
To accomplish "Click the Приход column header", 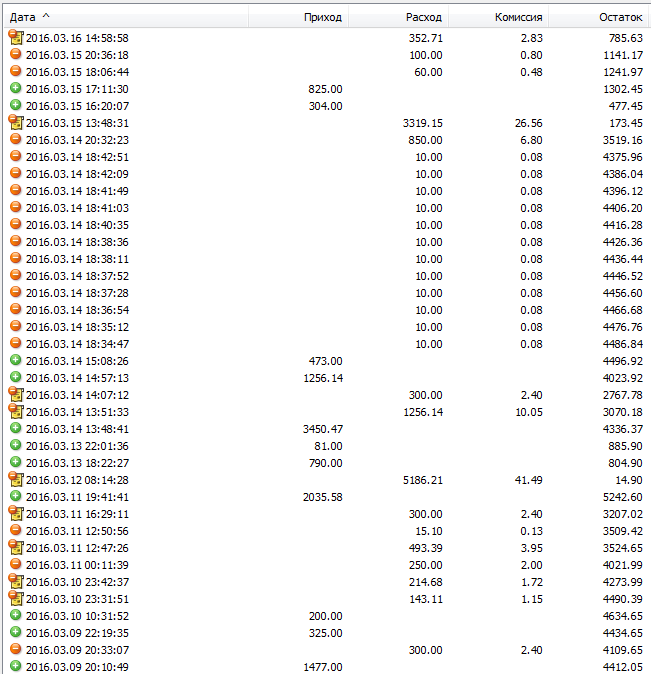I will coord(298,17).
